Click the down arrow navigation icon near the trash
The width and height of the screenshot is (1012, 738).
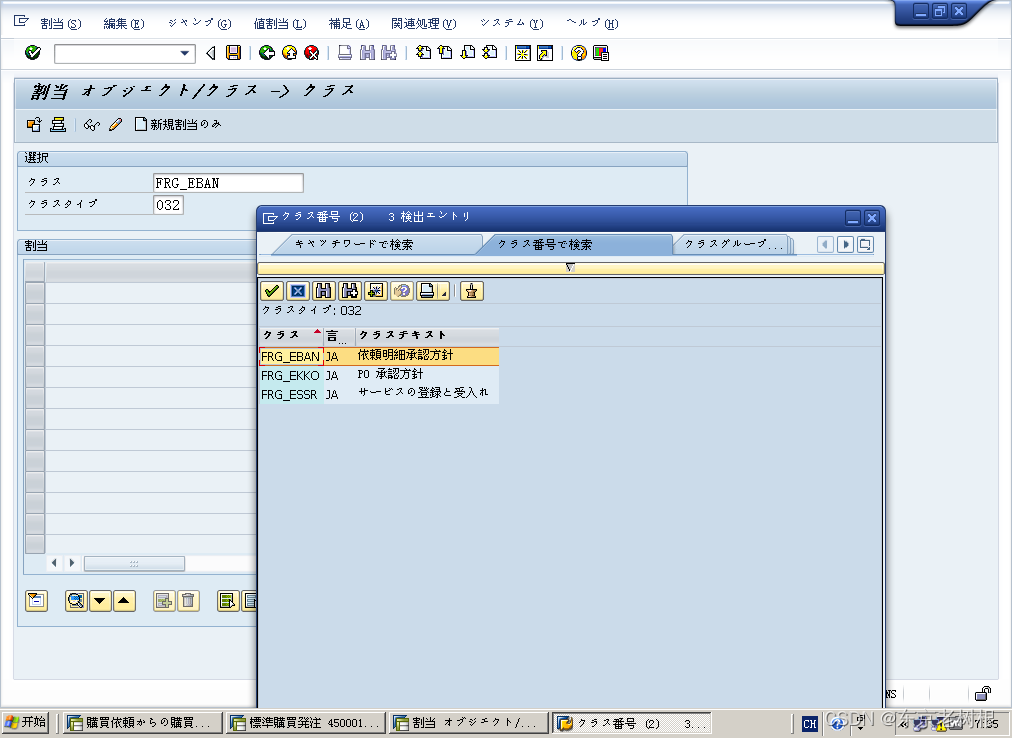pyautogui.click(x=100, y=600)
